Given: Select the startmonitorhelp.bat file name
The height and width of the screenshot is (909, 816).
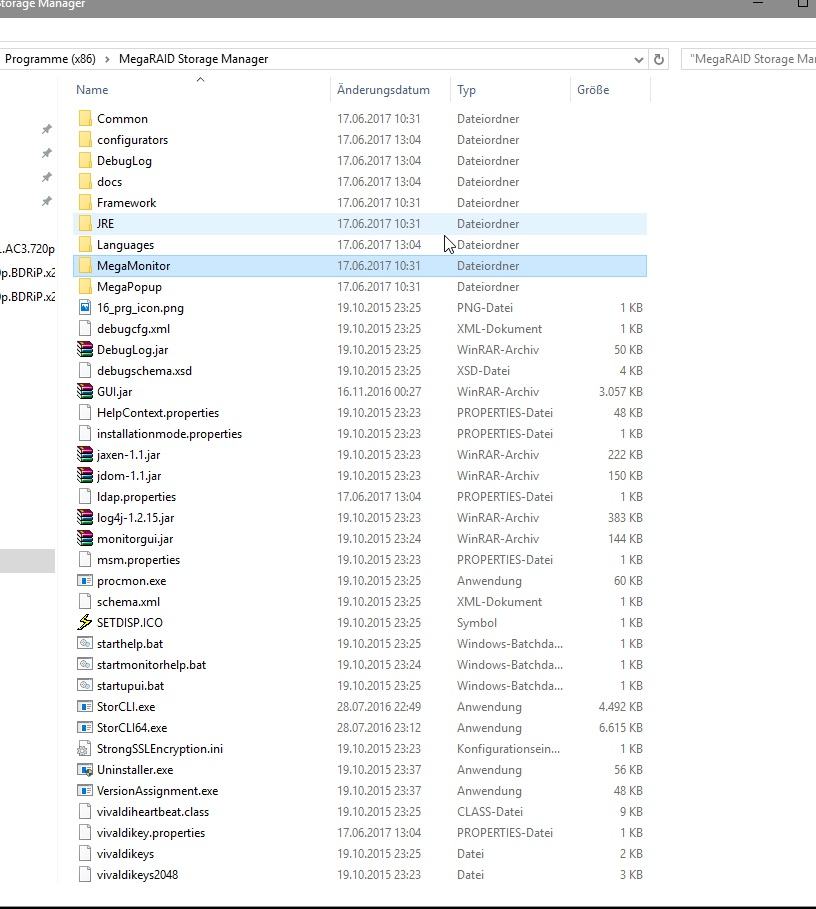Looking at the screenshot, I should tap(151, 664).
